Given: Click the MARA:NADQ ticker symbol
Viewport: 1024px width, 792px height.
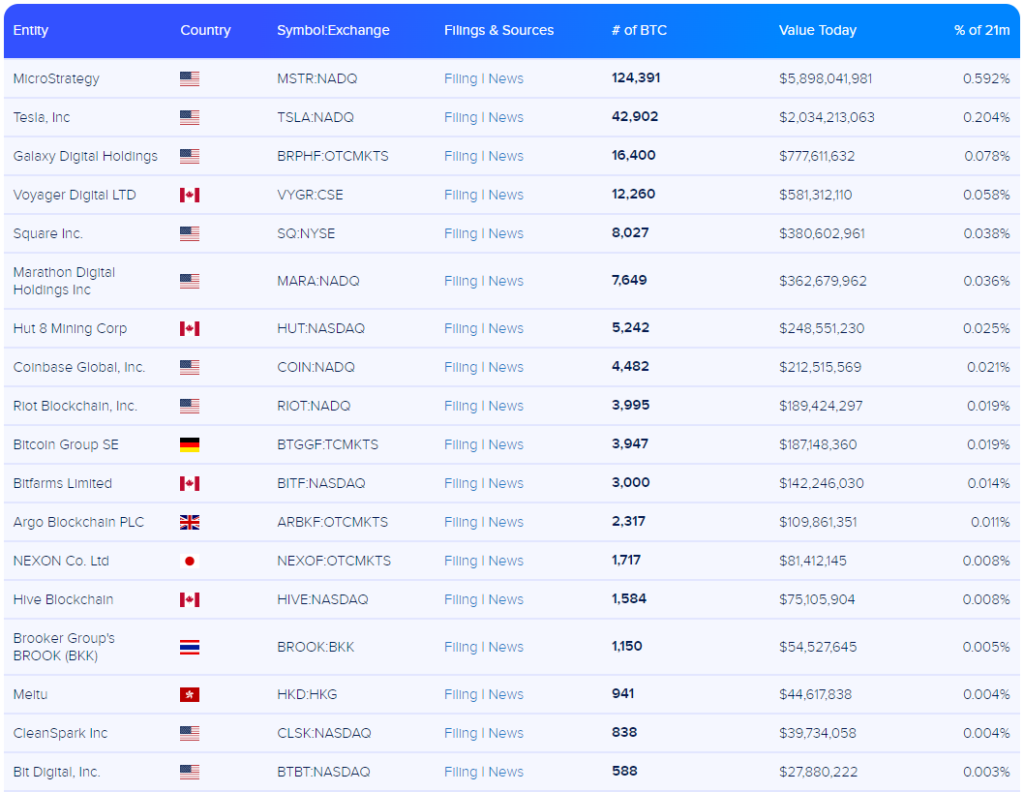Looking at the screenshot, I should coord(317,281).
